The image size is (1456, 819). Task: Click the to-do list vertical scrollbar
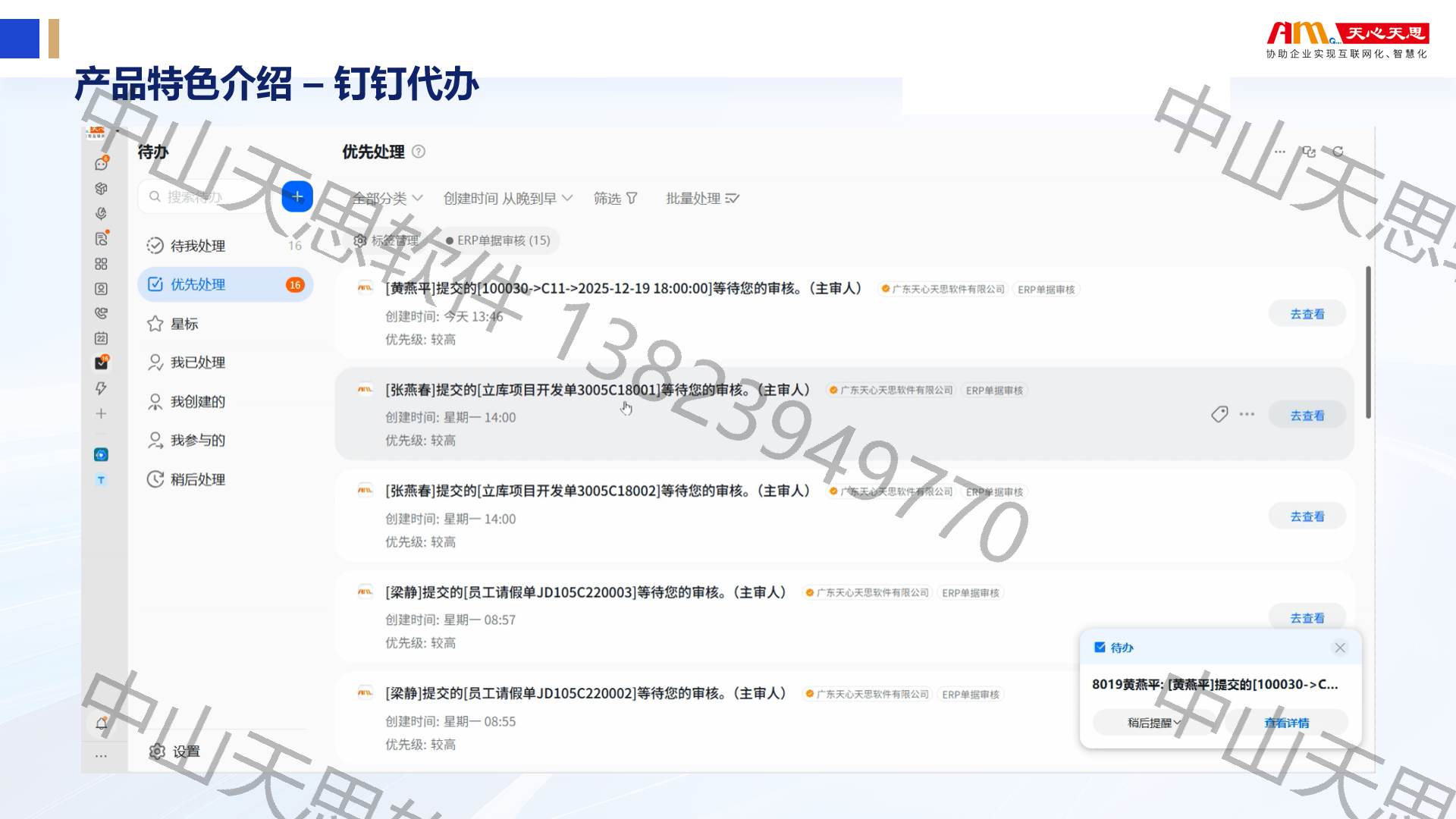pyautogui.click(x=1368, y=341)
